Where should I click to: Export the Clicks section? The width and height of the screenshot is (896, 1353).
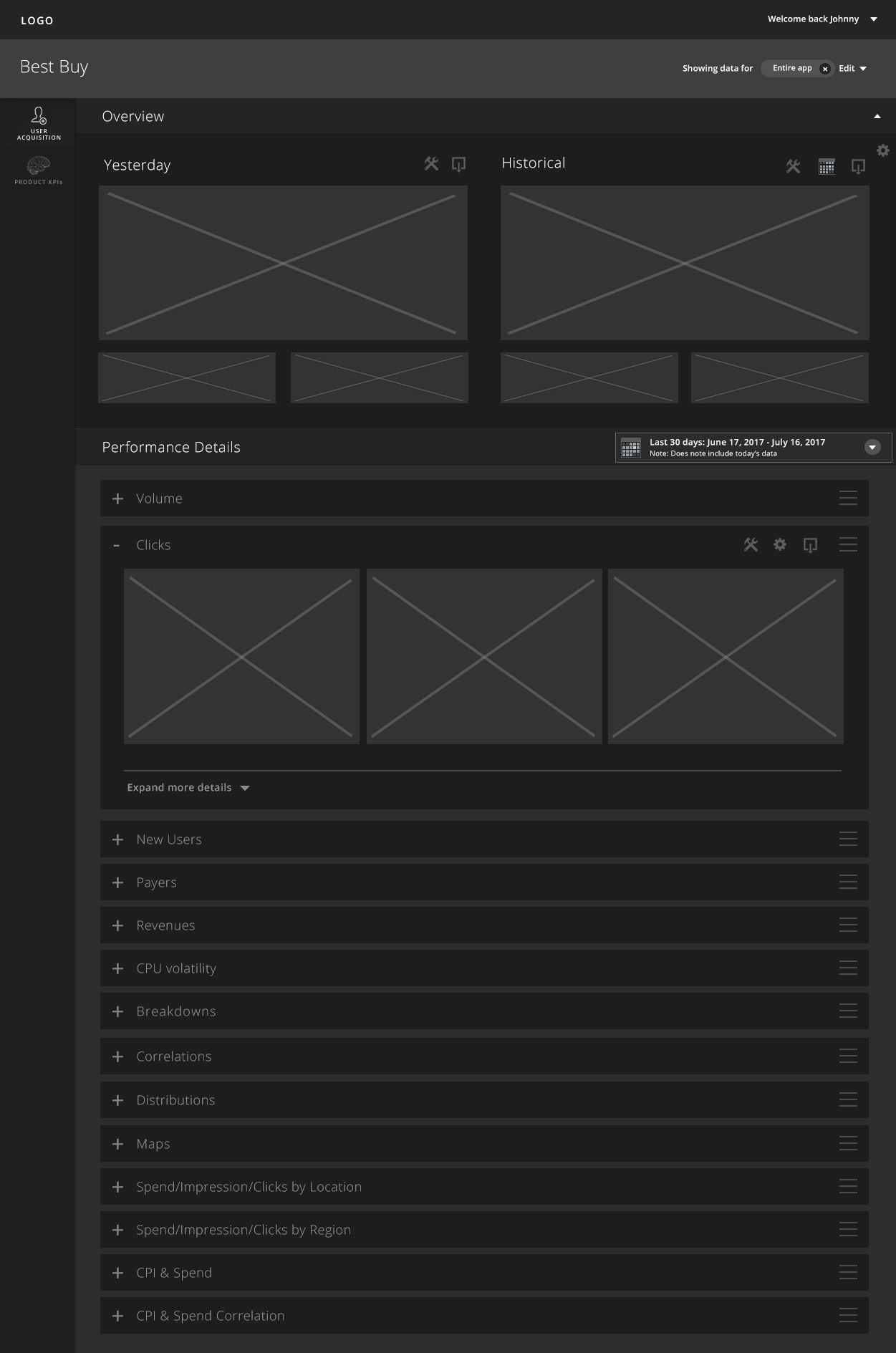[x=810, y=545]
